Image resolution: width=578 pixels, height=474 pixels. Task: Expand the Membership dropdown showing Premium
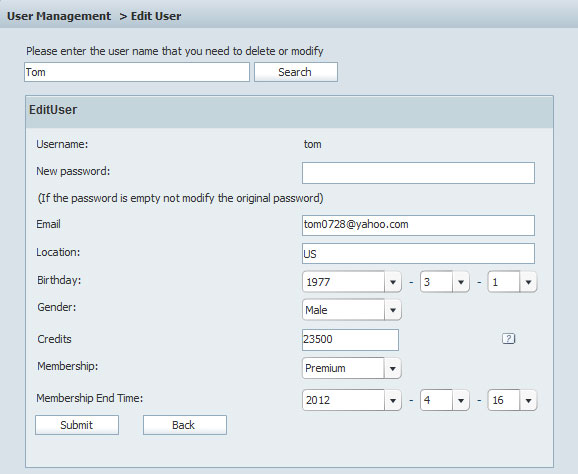click(x=352, y=368)
